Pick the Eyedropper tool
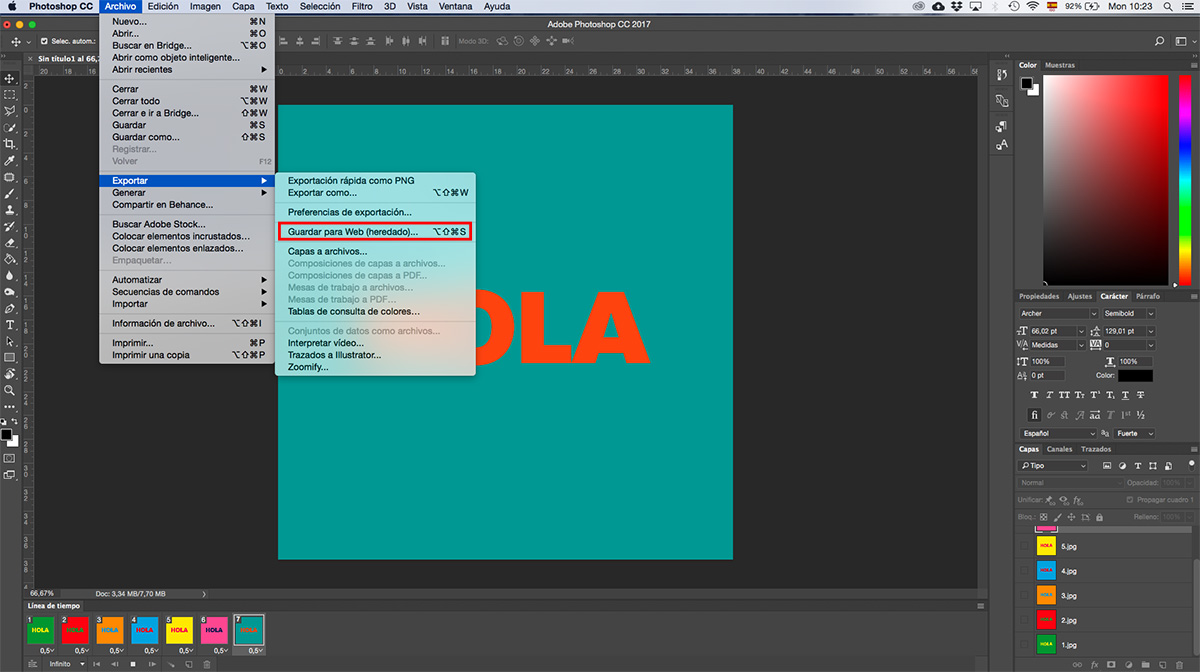Viewport: 1200px width, 672px height. (x=10, y=161)
